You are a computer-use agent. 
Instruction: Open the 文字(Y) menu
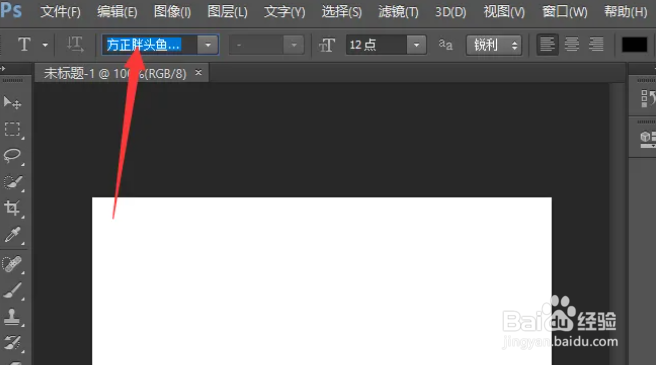pyautogui.click(x=284, y=11)
